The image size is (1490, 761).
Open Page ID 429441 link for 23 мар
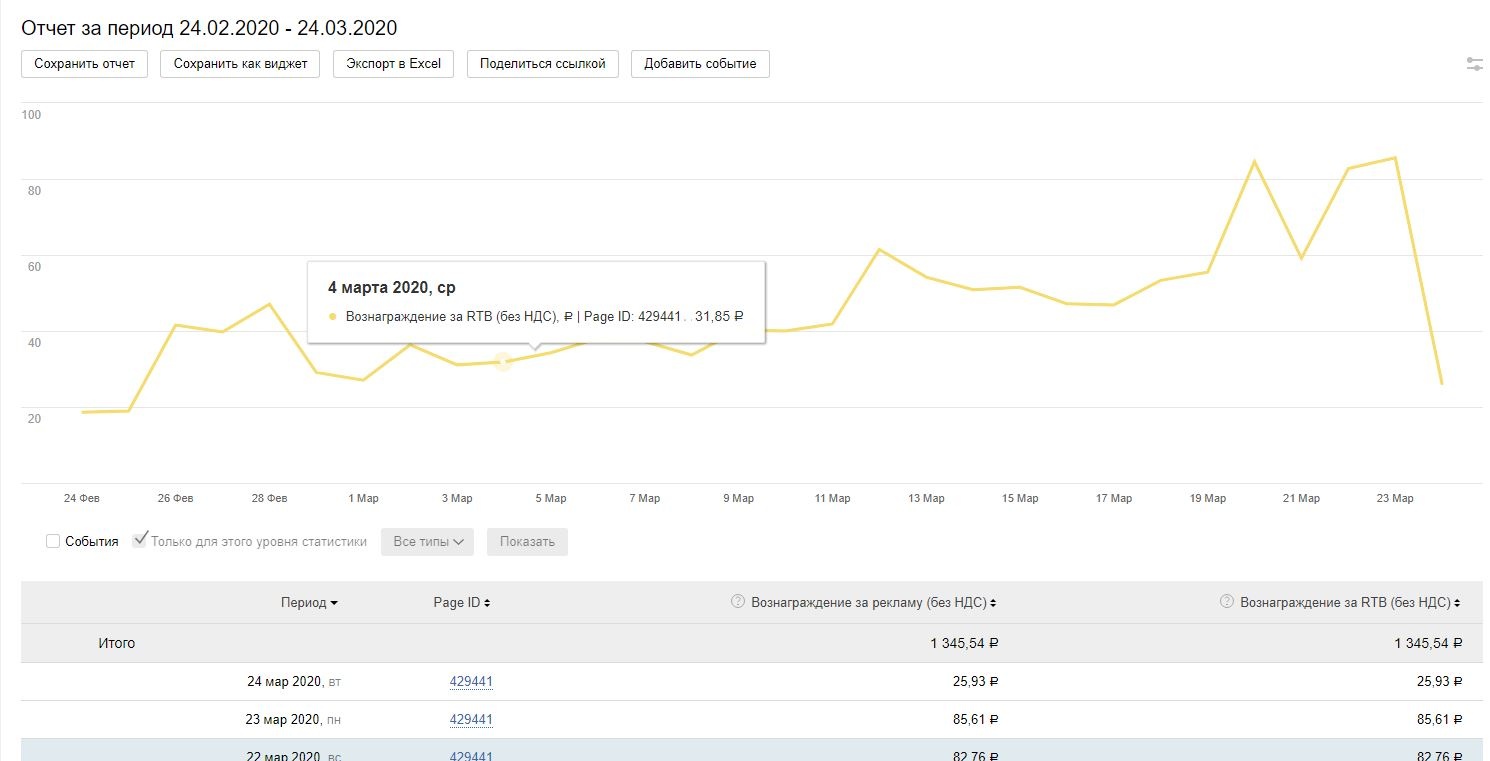471,720
